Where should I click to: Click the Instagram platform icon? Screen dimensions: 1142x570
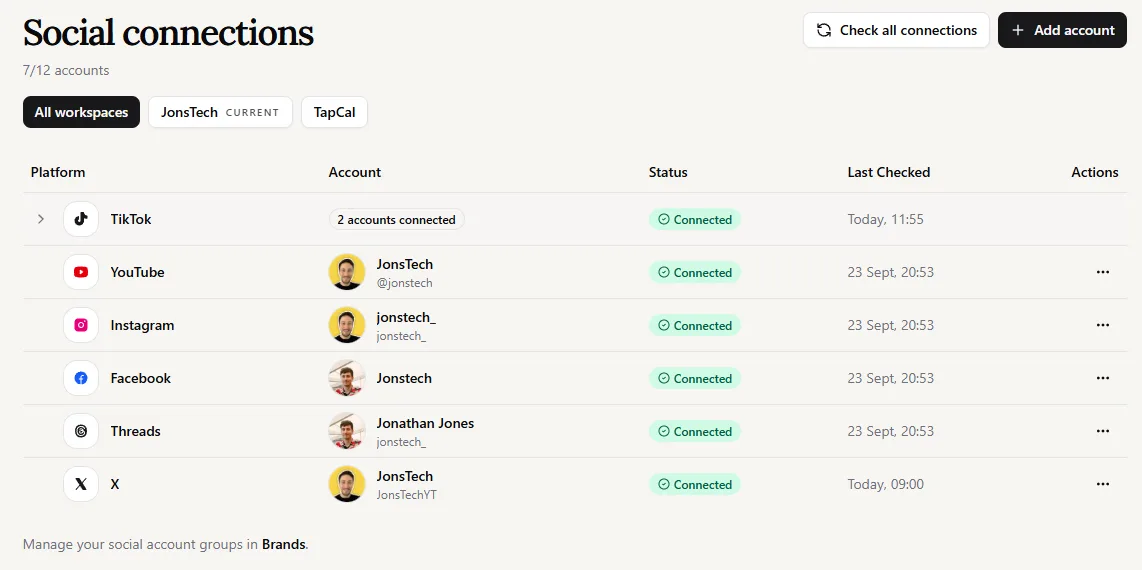(x=81, y=325)
